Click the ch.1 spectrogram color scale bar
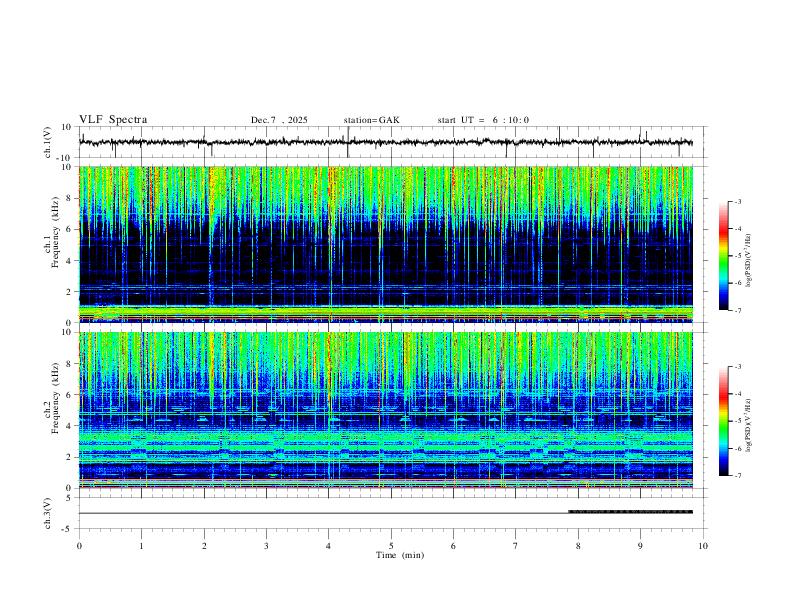 (x=723, y=256)
